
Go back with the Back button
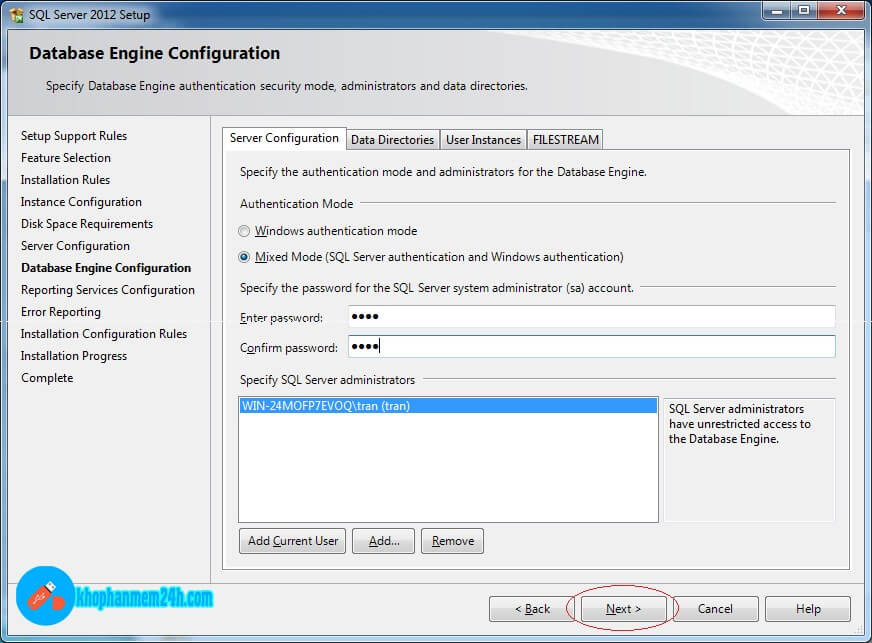(x=532, y=609)
